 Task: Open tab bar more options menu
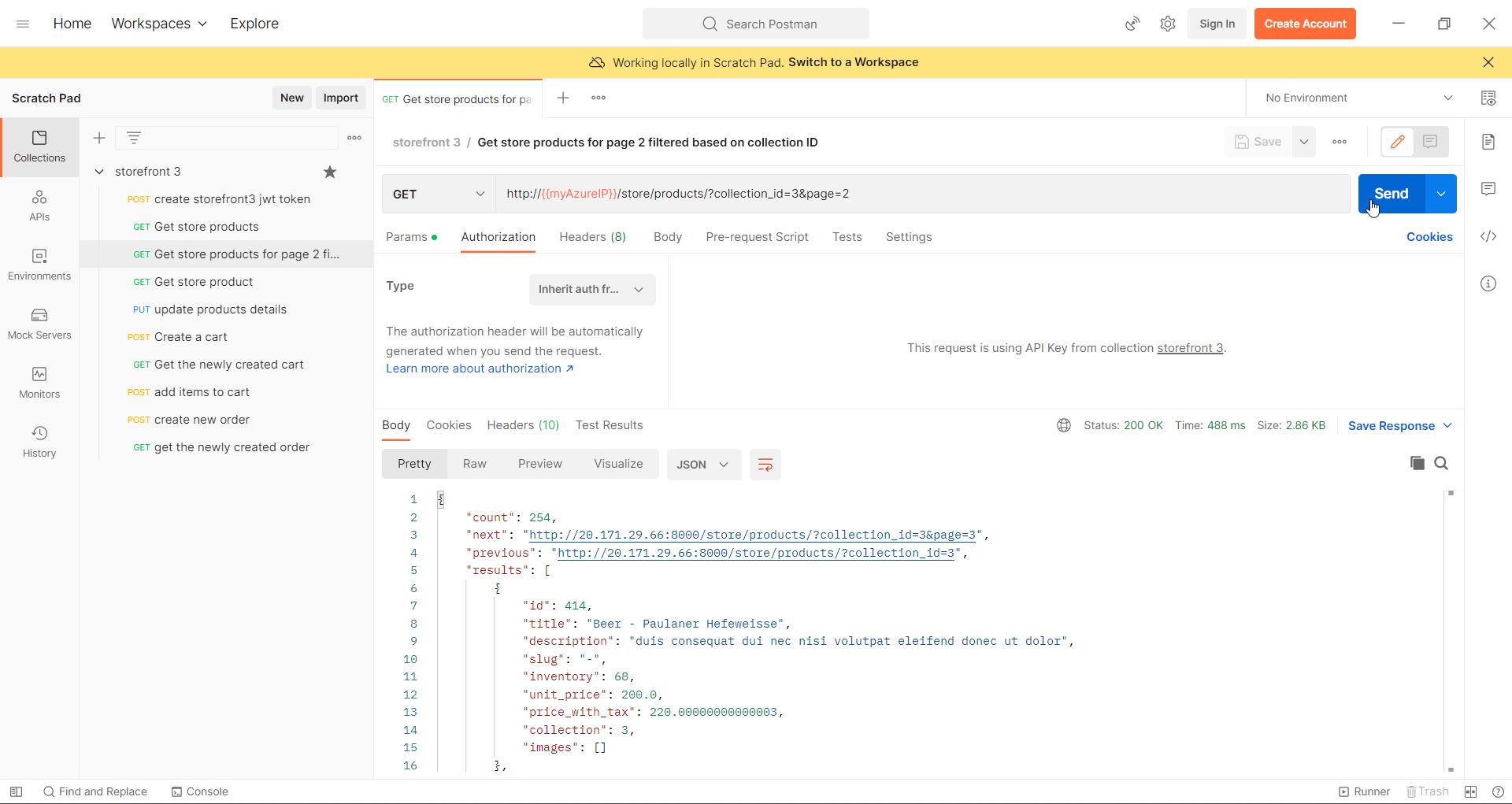click(x=598, y=98)
